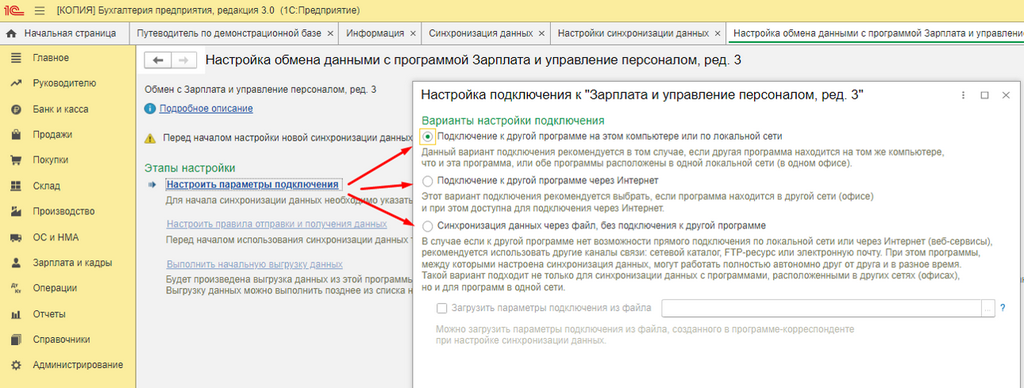This screenshot has width=1024, height=388.
Task: Click the Этапы настройки heading
Action: coord(189,168)
